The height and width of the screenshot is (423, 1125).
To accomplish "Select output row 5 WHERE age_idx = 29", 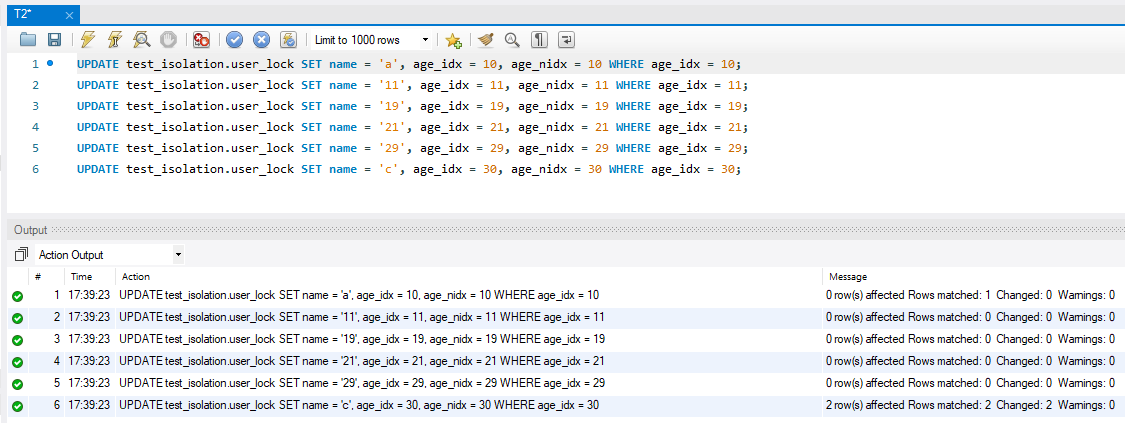I will pyautogui.click(x=552, y=384).
